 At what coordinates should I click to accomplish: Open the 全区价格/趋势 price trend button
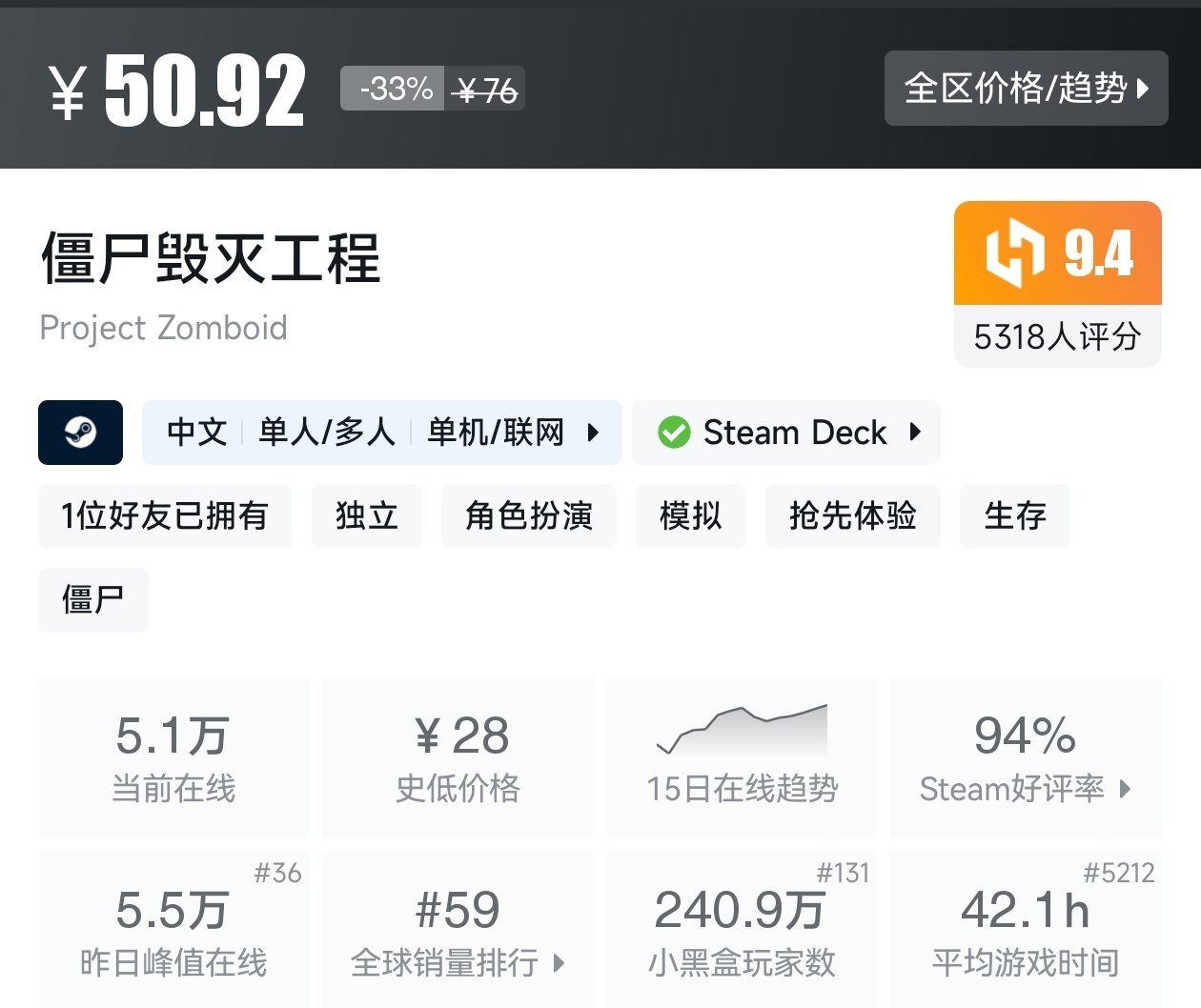[x=1026, y=89]
